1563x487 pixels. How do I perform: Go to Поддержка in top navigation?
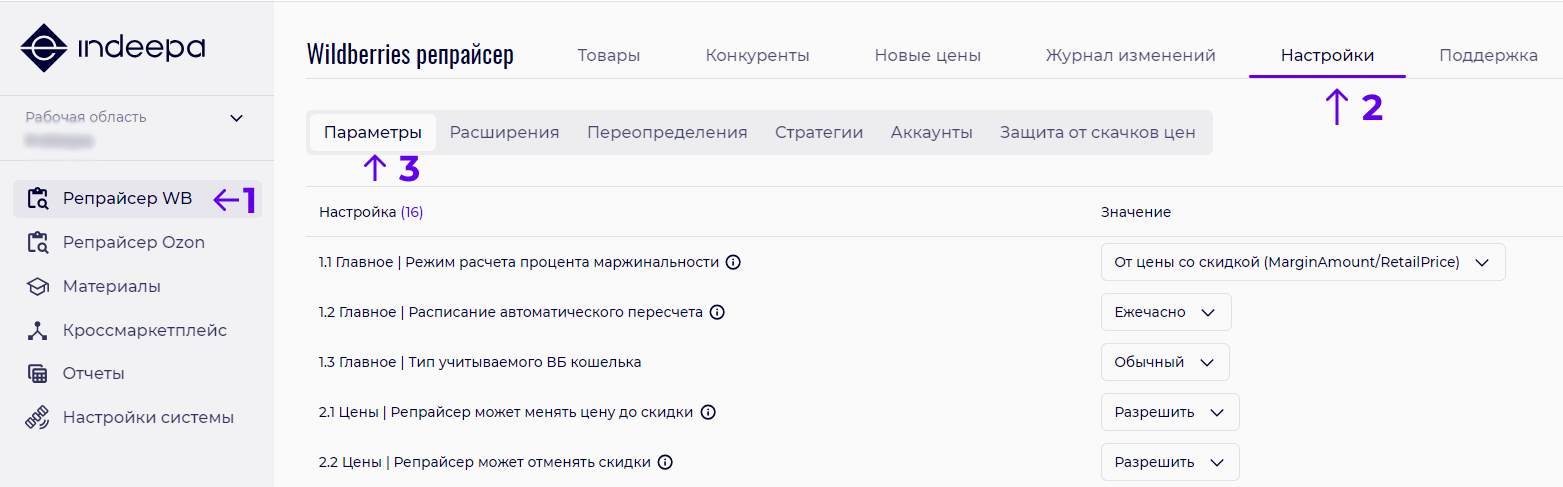pyautogui.click(x=1488, y=56)
